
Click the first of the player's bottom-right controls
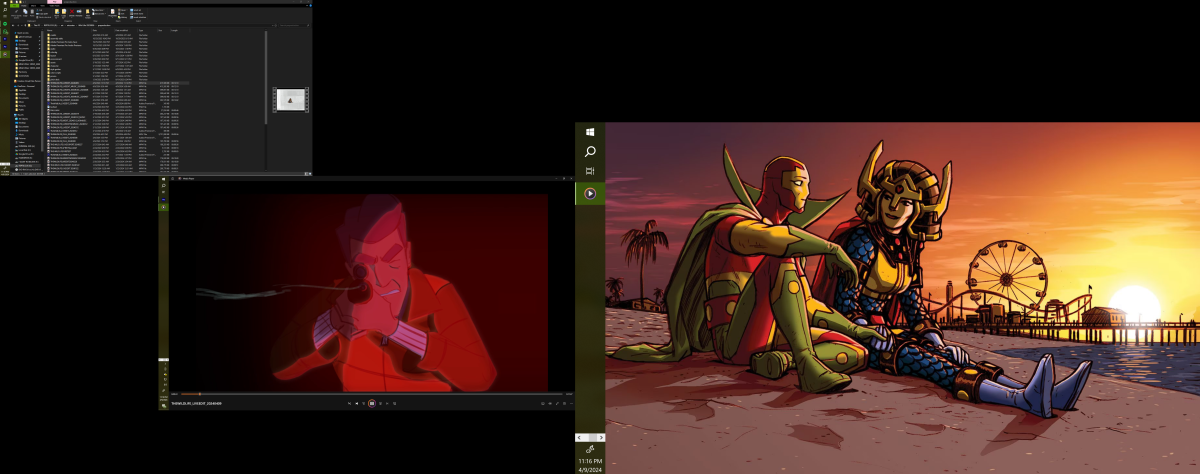(543, 403)
